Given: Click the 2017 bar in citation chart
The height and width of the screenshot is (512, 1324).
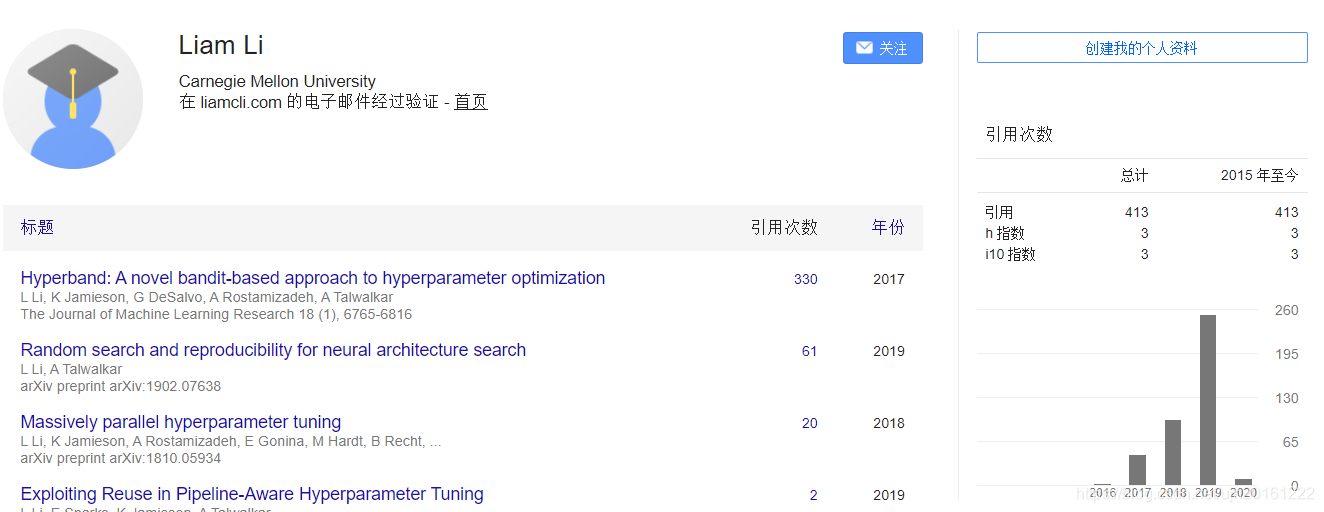Looking at the screenshot, I should (1137, 470).
